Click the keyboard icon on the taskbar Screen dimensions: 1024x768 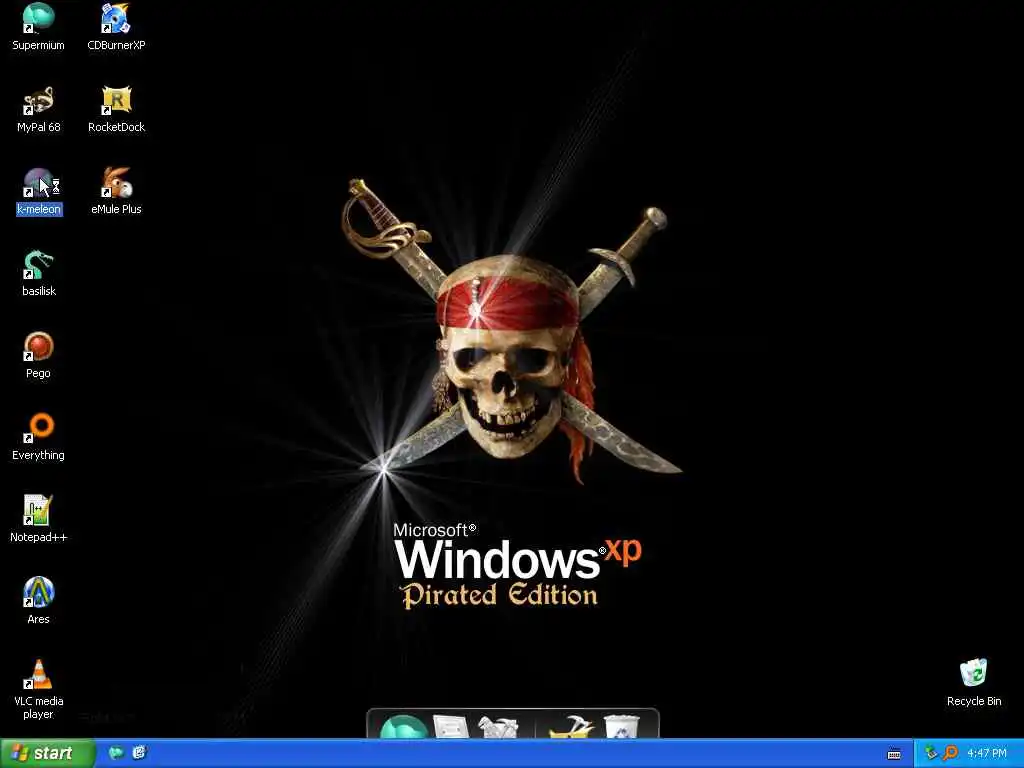tap(894, 754)
